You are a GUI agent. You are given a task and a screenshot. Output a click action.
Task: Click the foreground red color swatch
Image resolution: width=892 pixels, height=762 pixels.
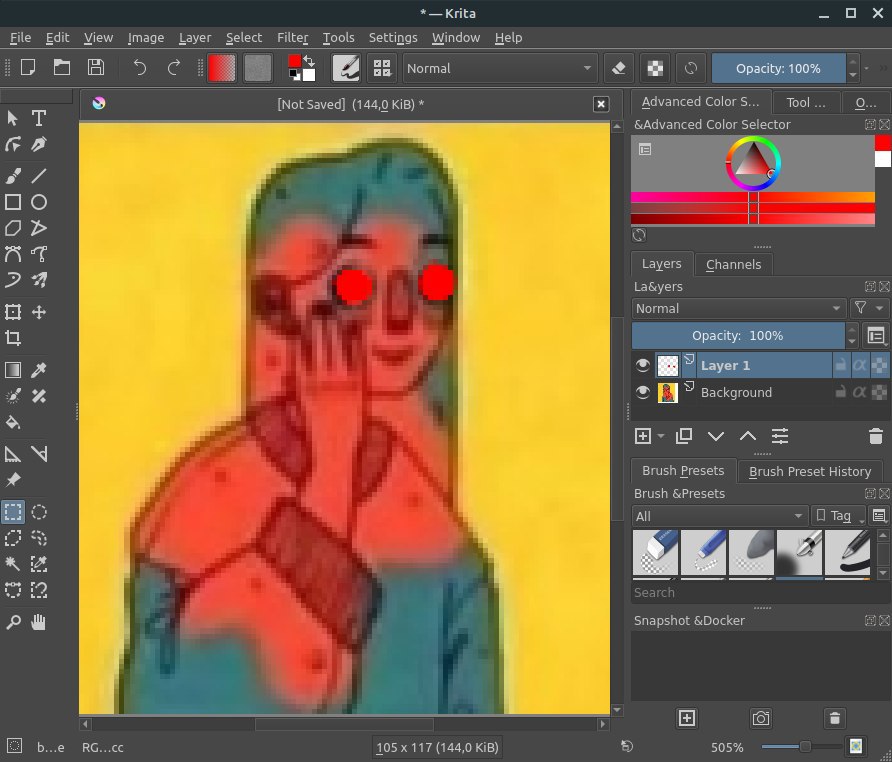click(295, 60)
